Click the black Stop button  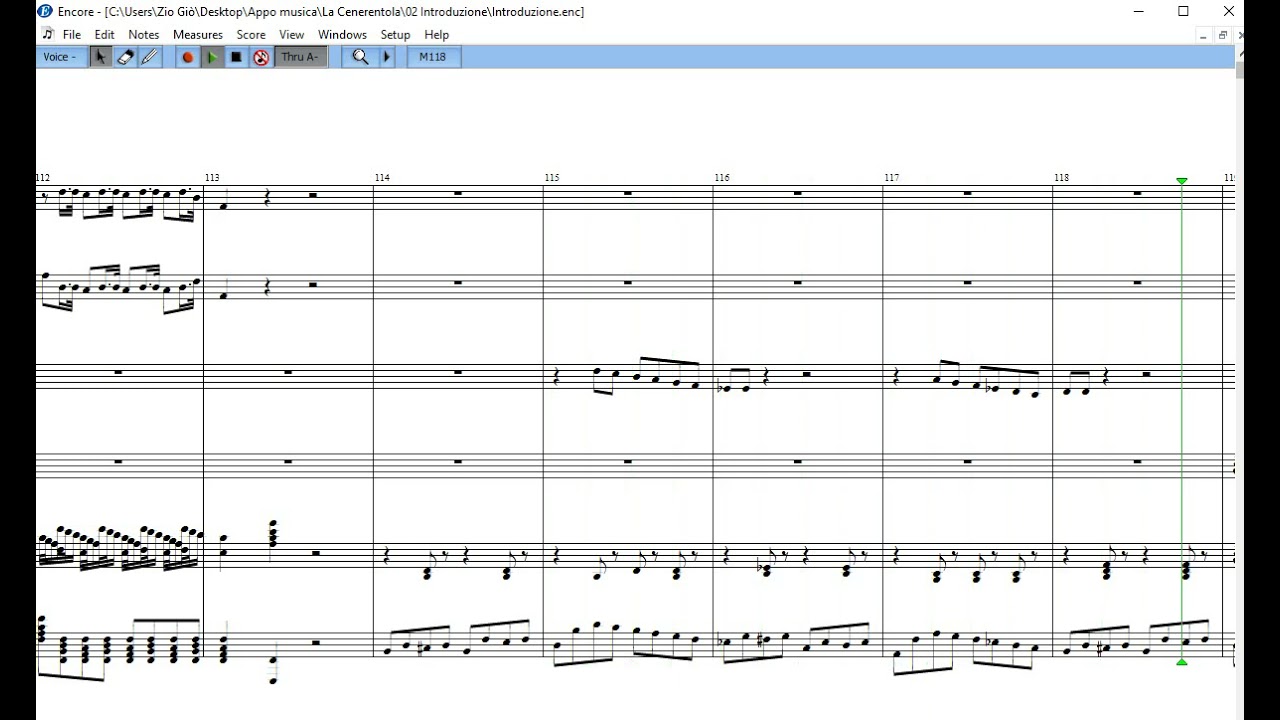236,57
